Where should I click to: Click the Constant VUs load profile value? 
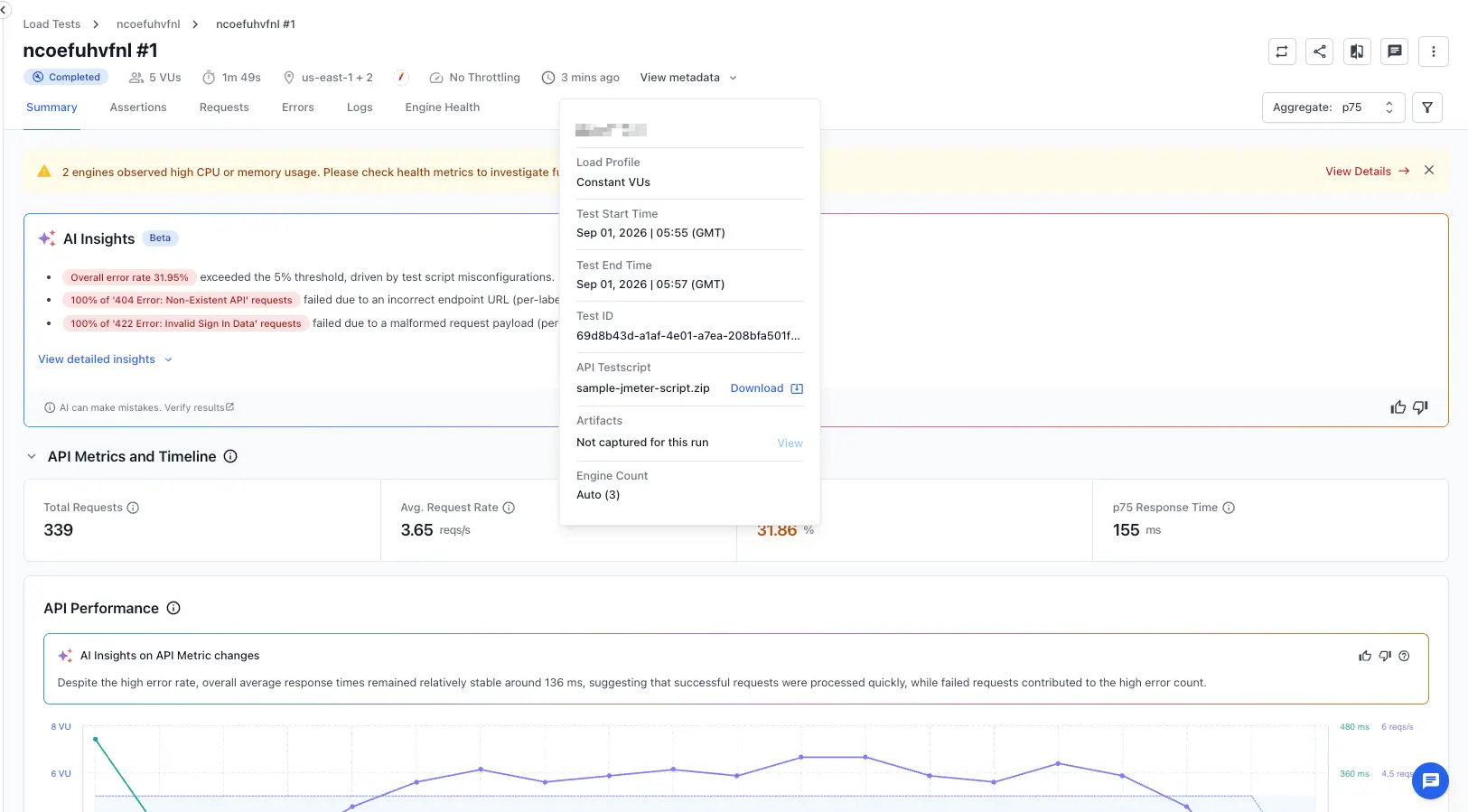tap(613, 182)
